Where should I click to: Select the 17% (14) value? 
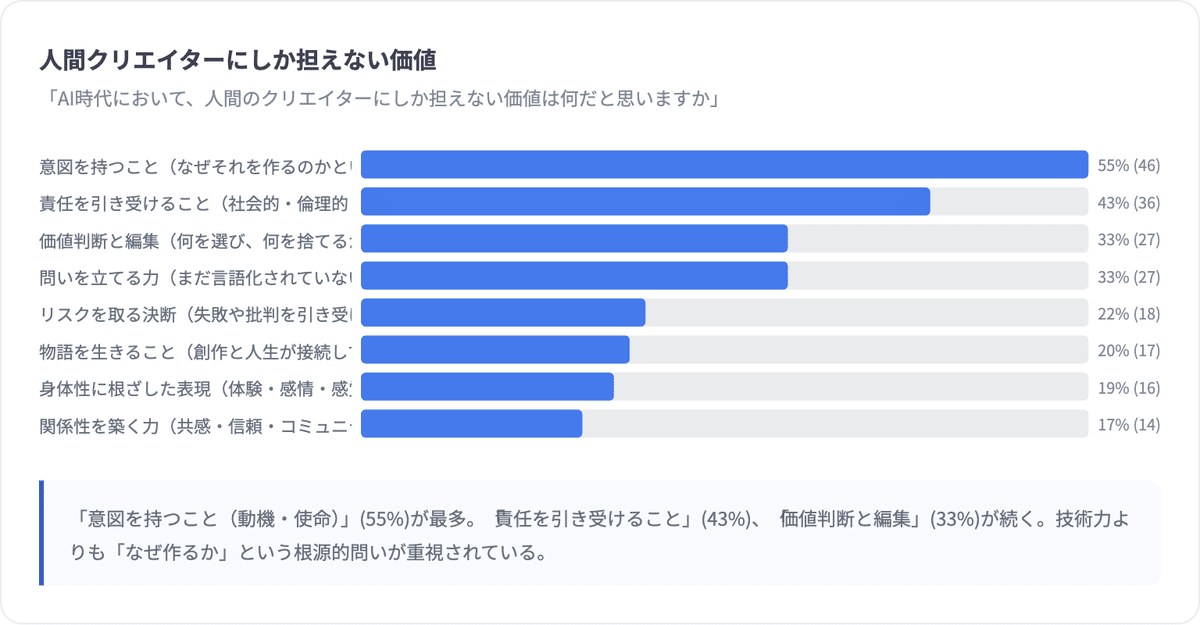(1128, 424)
